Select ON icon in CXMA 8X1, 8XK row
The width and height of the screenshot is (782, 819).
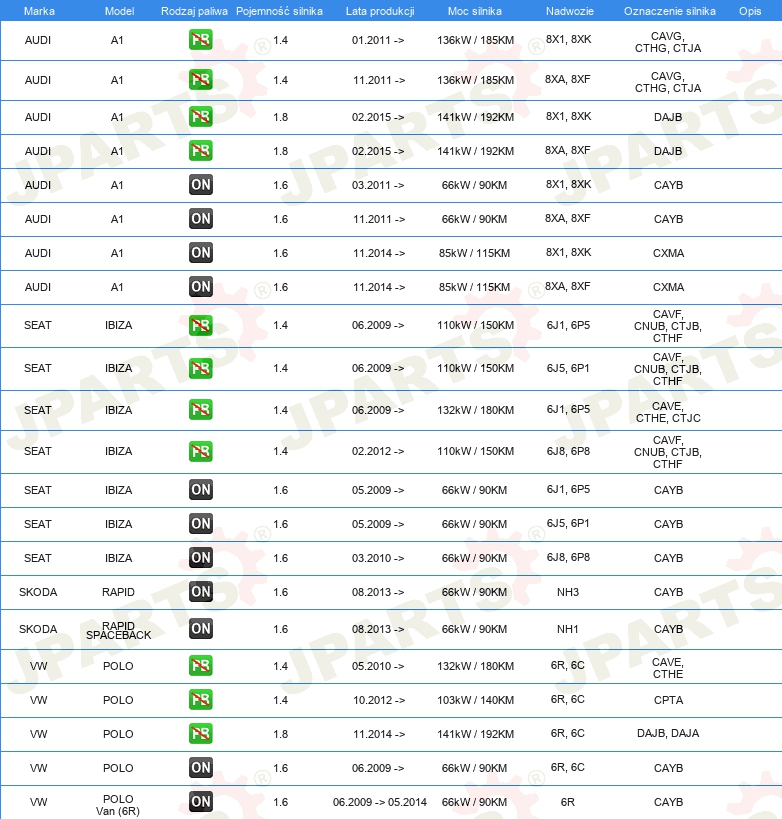pos(201,252)
